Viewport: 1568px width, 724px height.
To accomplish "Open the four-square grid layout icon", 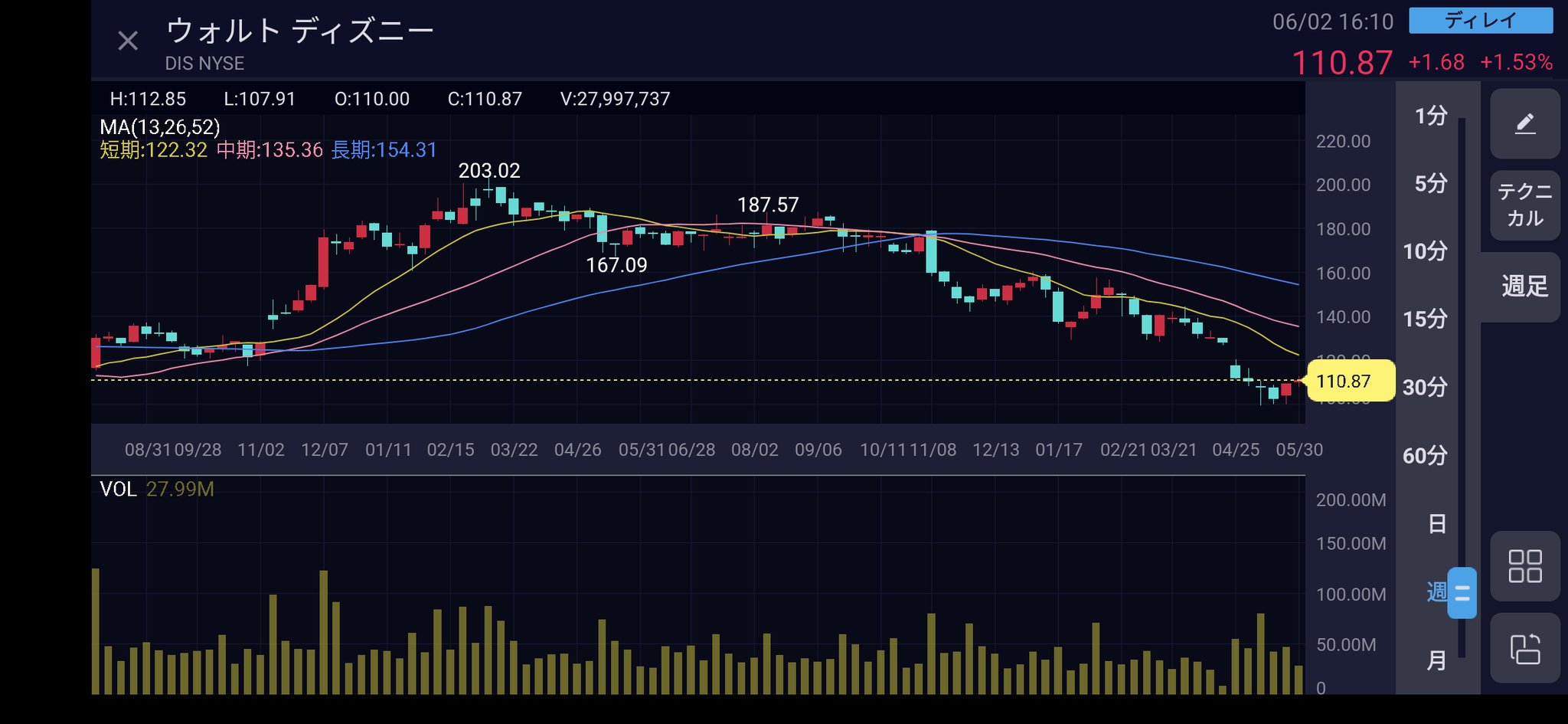I will click(1524, 566).
